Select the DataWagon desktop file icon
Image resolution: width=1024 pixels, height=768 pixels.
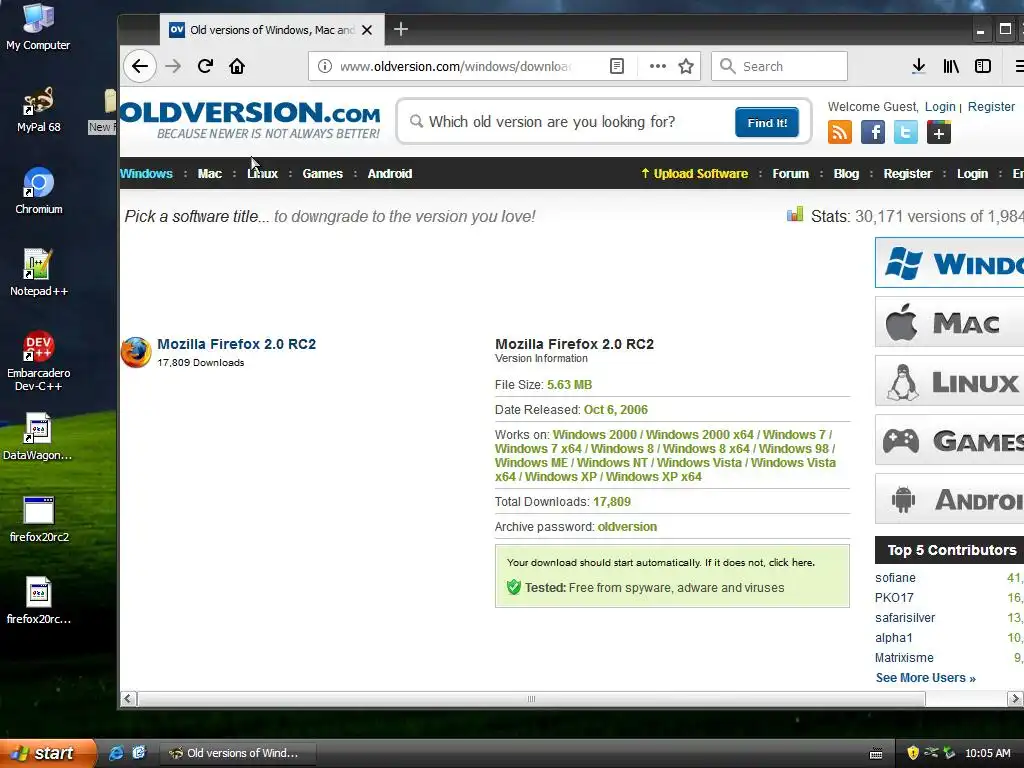(x=38, y=437)
